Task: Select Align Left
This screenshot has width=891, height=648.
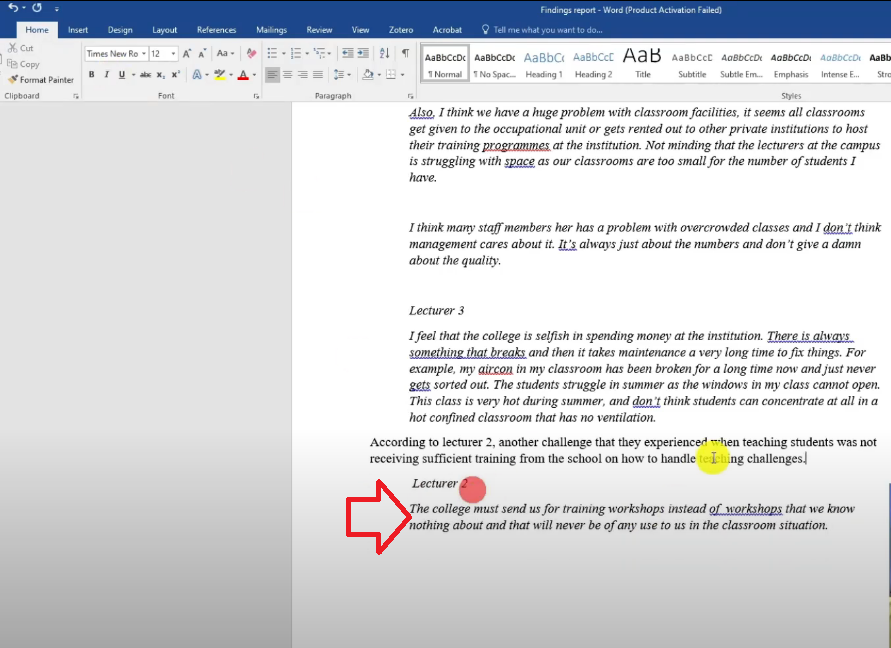Action: 272,74
